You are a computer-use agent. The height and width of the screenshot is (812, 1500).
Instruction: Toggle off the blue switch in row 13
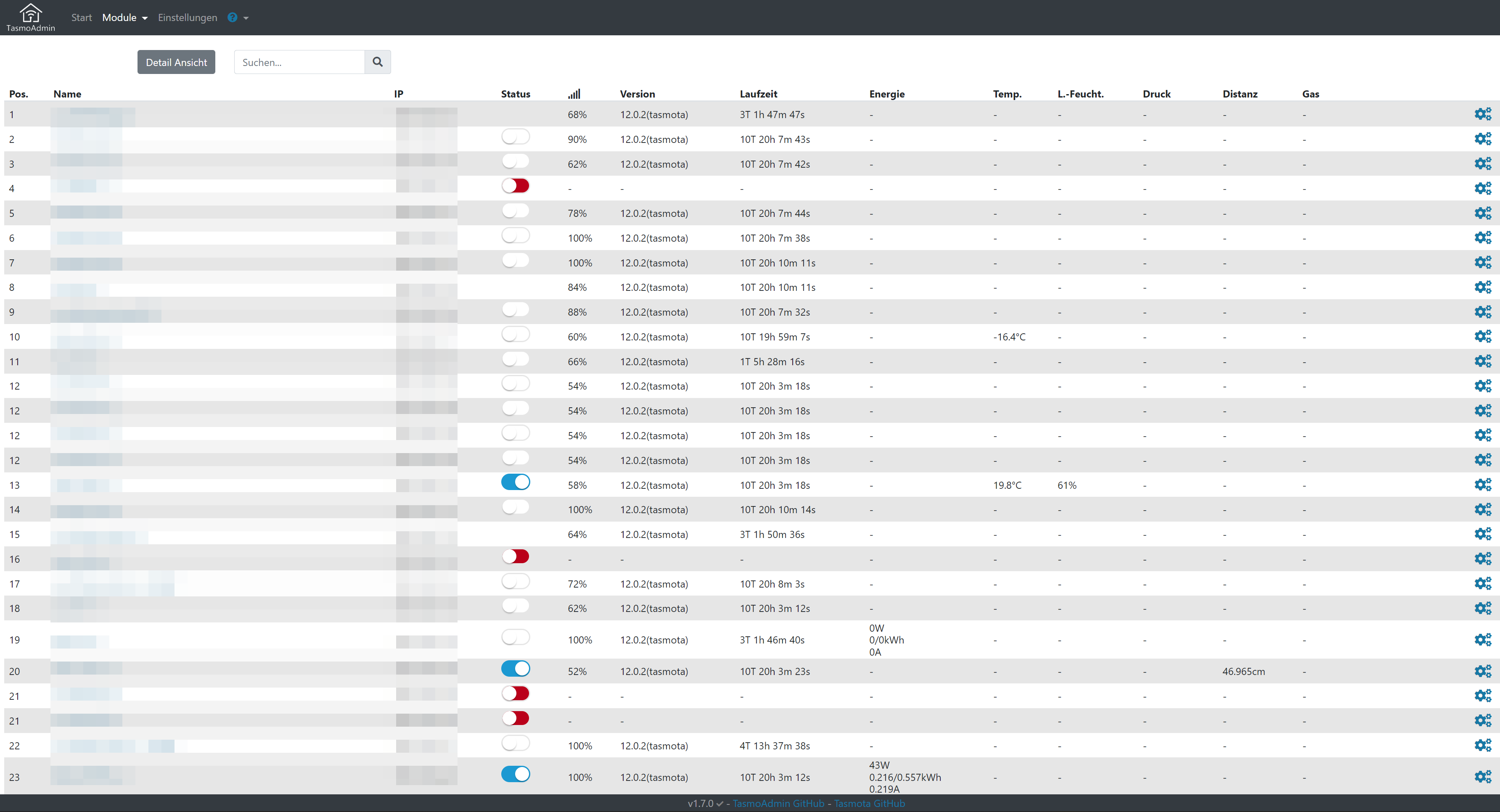point(515,482)
